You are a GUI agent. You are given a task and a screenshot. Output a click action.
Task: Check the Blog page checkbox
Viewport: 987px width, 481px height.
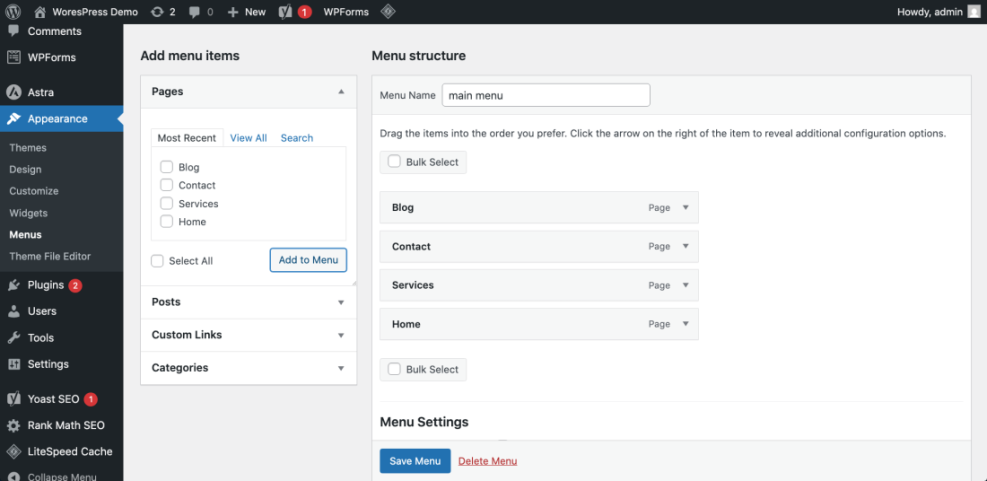pyautogui.click(x=166, y=167)
